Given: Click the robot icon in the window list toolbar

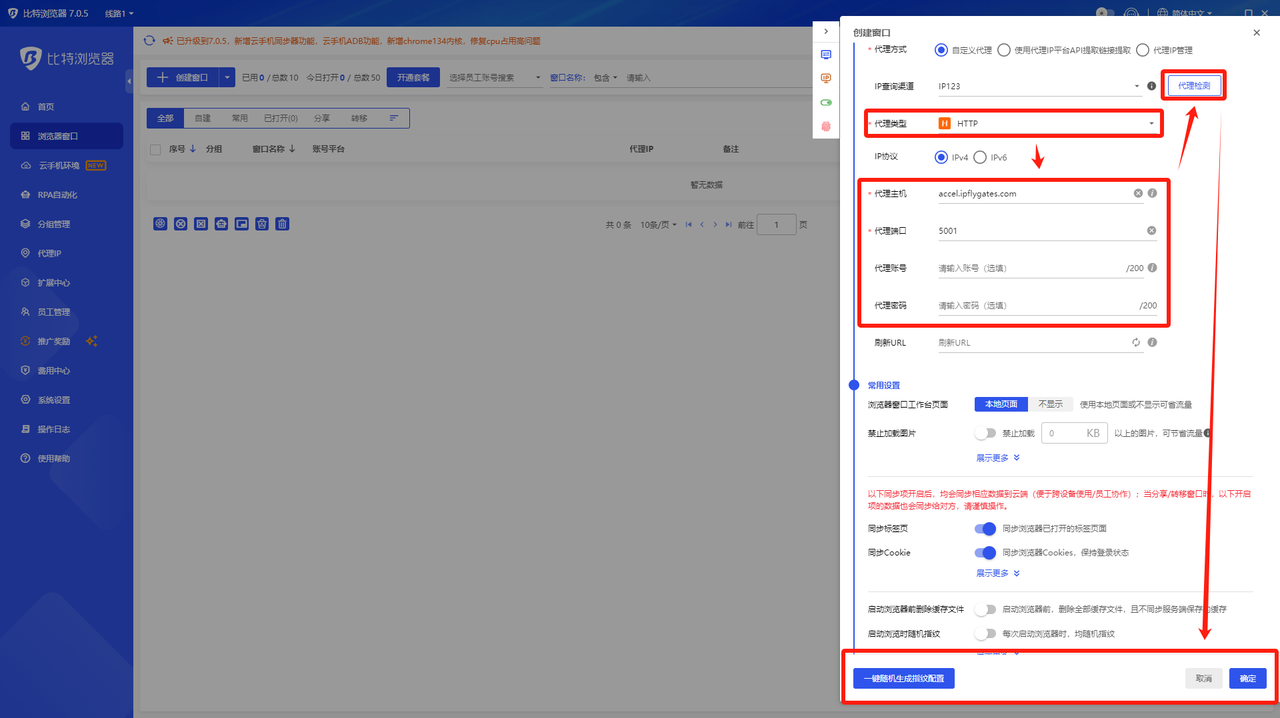Looking at the screenshot, I should (221, 224).
